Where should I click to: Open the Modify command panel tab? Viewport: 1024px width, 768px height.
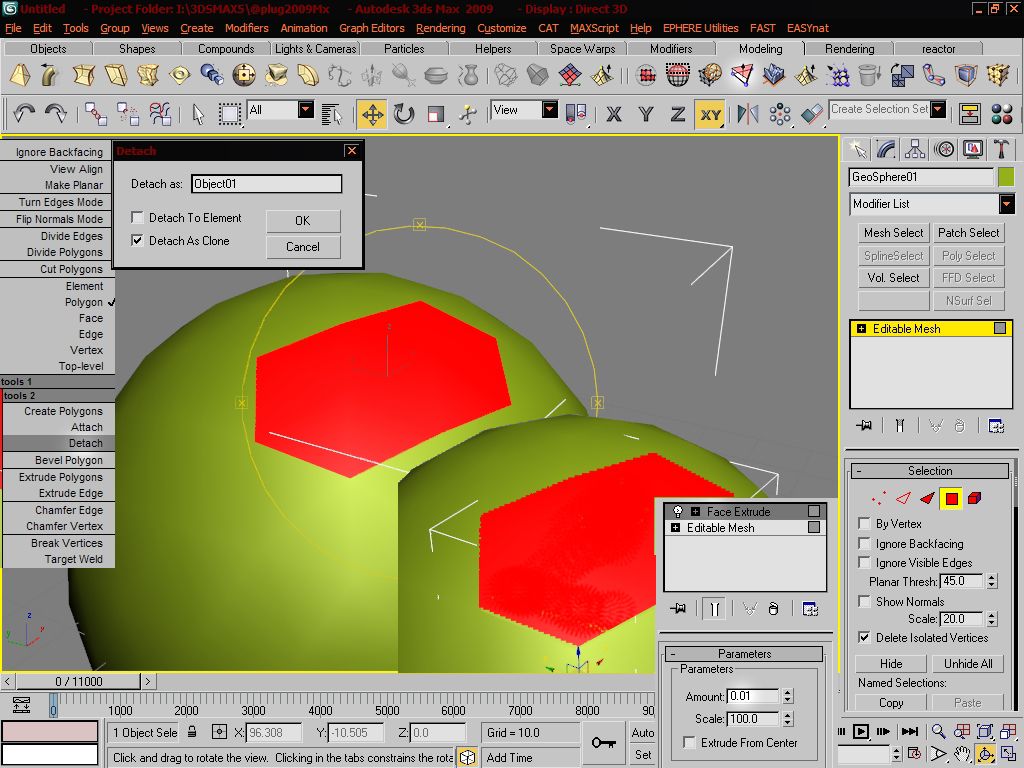(x=886, y=150)
